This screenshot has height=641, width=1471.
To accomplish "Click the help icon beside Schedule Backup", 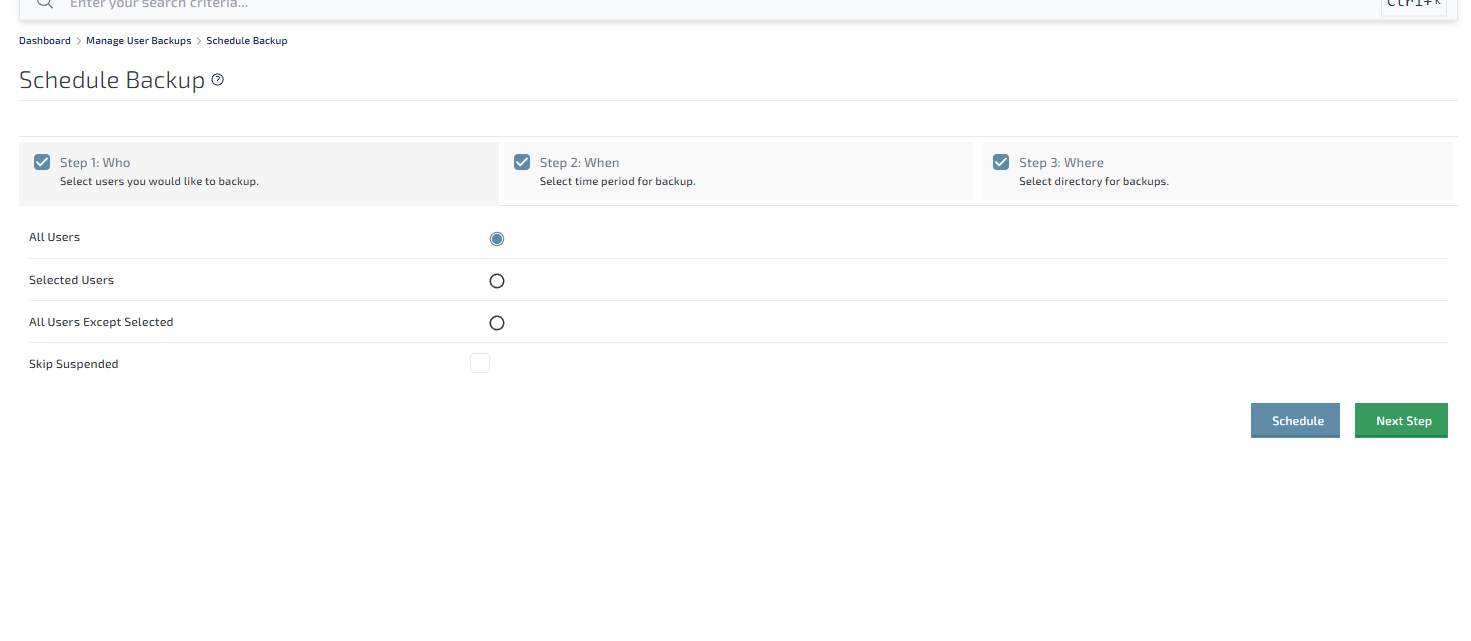I will click(x=218, y=80).
